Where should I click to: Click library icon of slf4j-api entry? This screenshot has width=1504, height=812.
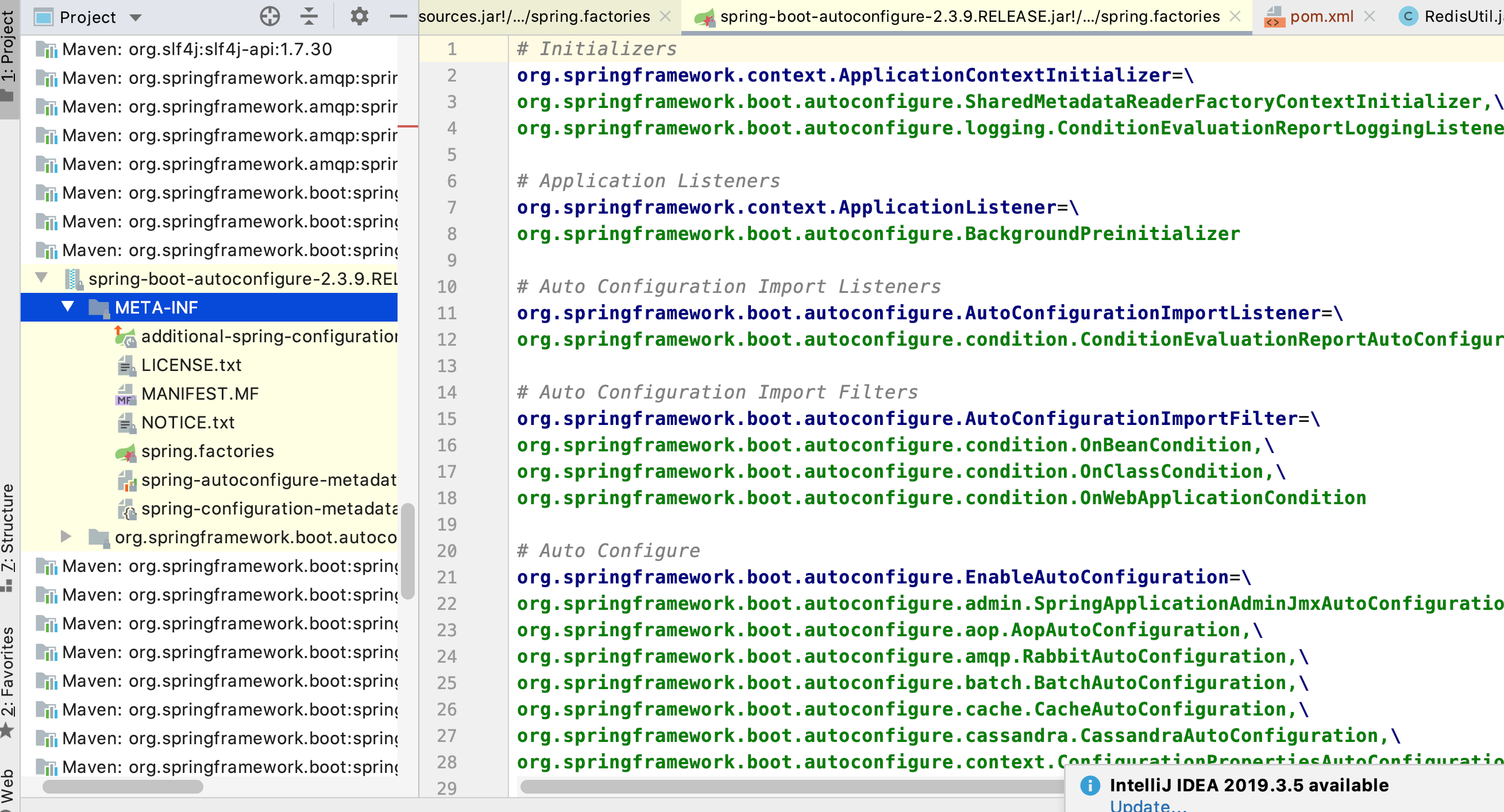[x=47, y=49]
